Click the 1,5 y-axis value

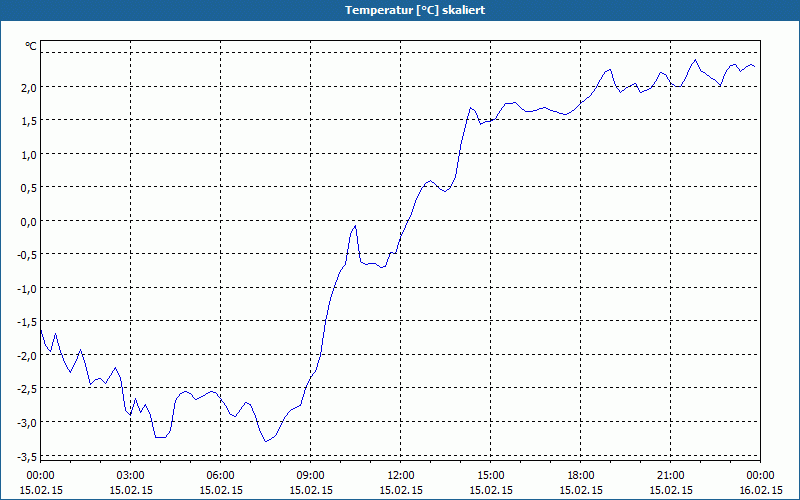[29, 121]
